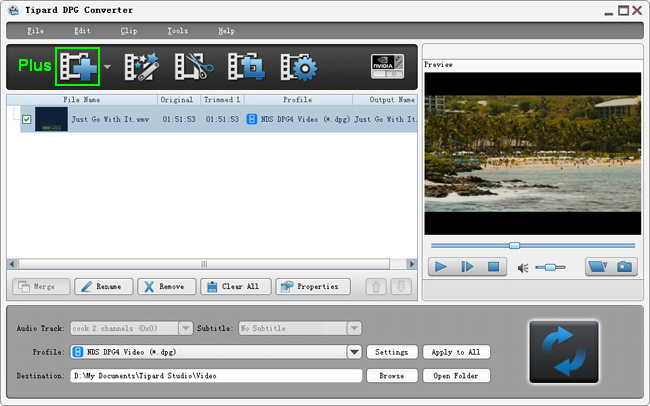Open profile Settings
Viewport: 650px width, 406px height.
(x=392, y=352)
